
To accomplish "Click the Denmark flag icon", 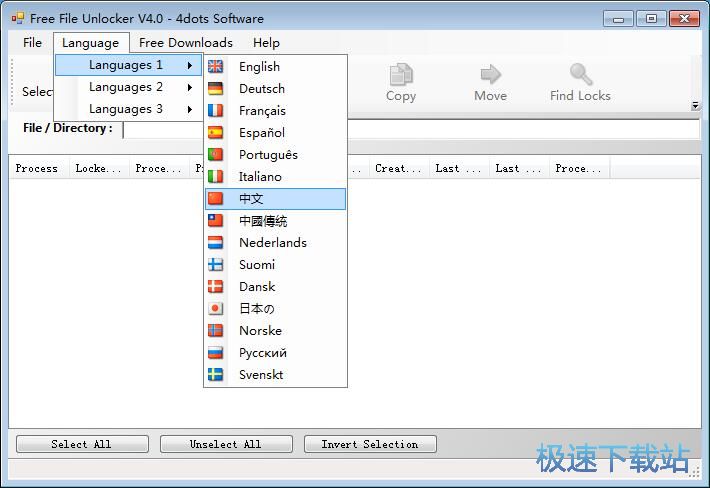I will (216, 287).
